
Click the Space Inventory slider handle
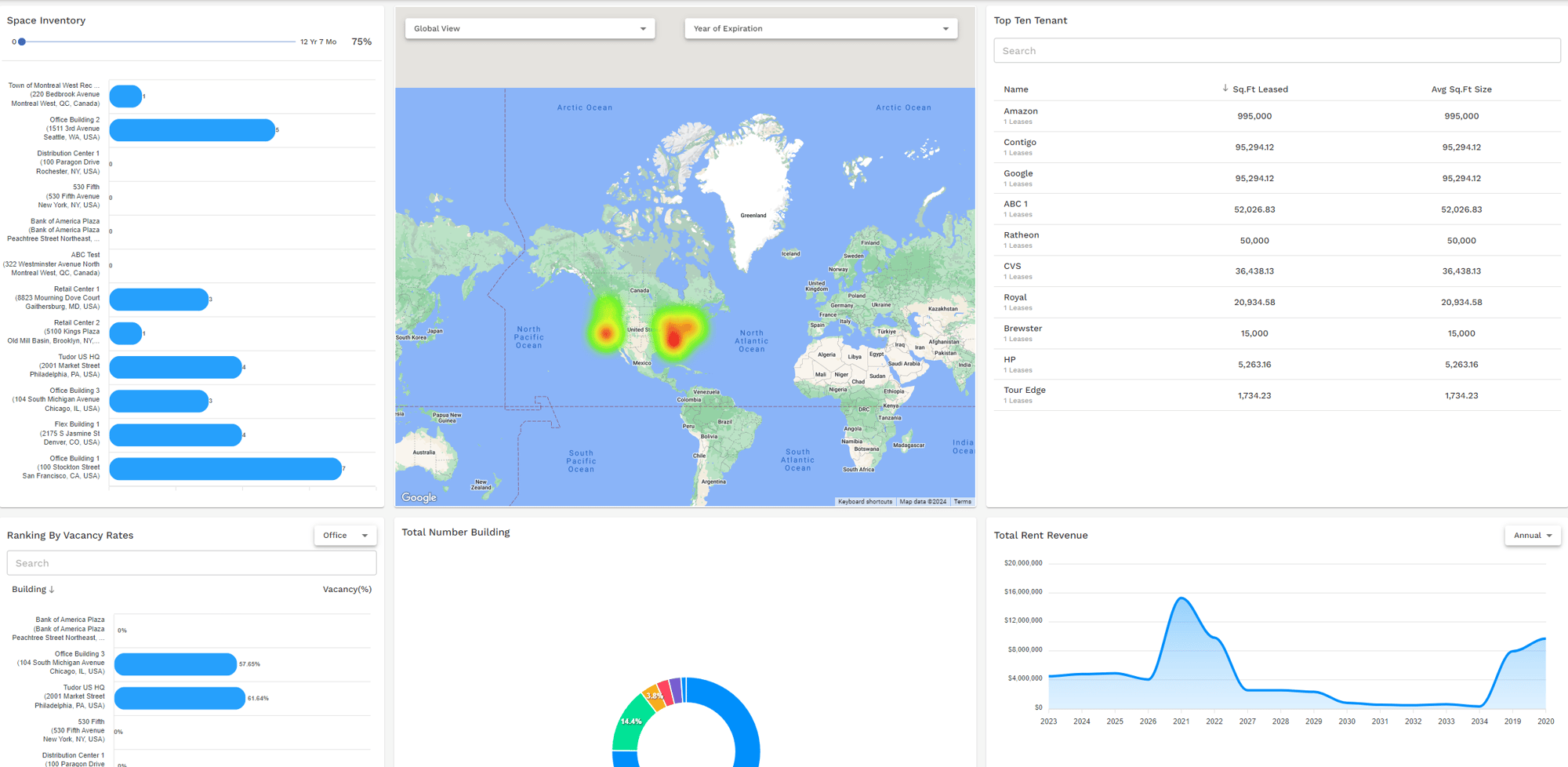pos(22,42)
